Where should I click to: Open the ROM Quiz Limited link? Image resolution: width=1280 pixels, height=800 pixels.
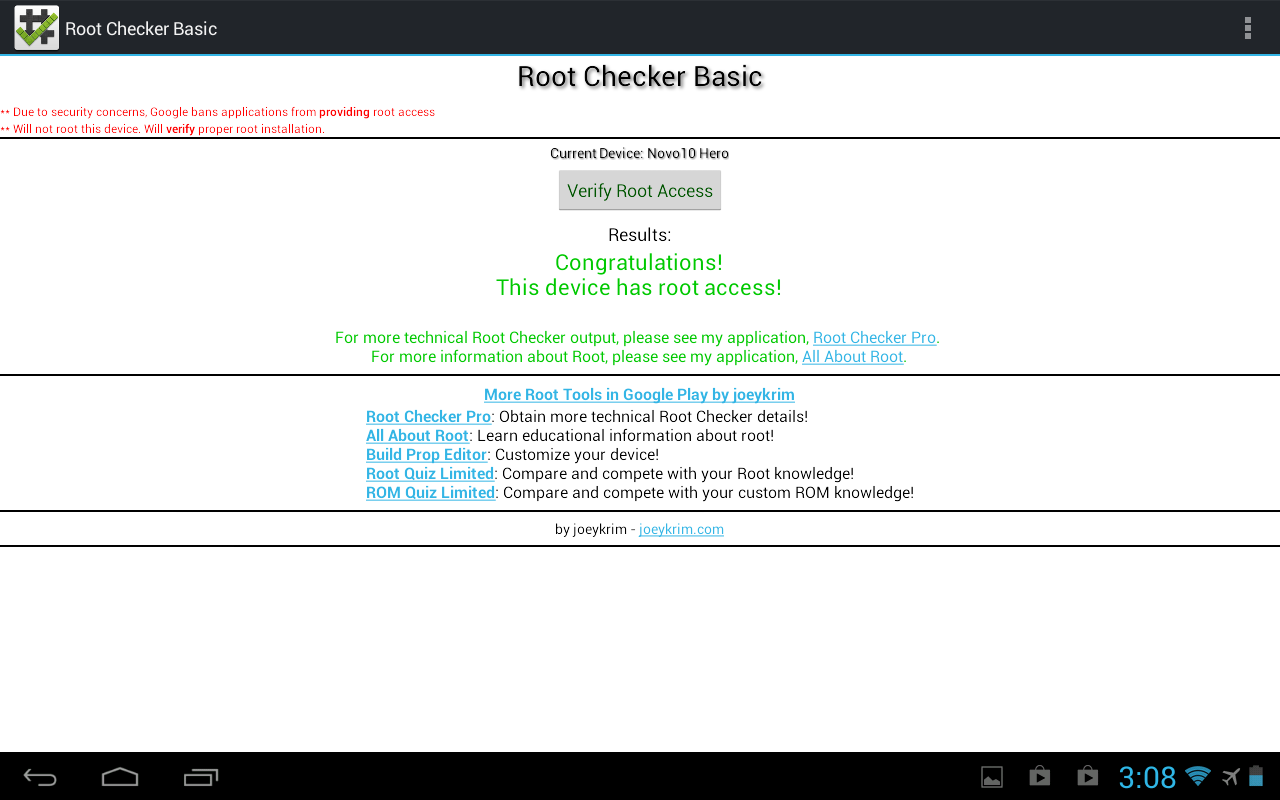pyautogui.click(x=430, y=493)
